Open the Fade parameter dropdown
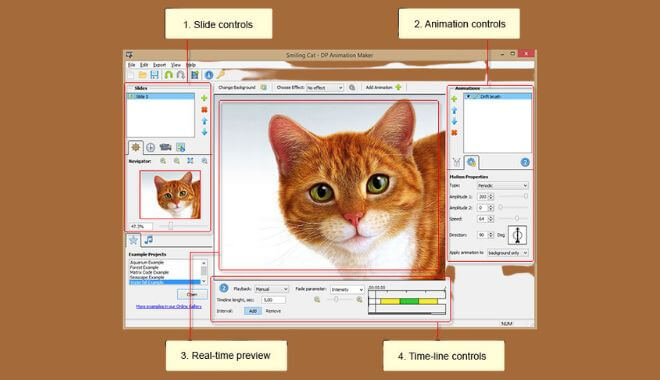The image size is (660, 380). (x=346, y=290)
